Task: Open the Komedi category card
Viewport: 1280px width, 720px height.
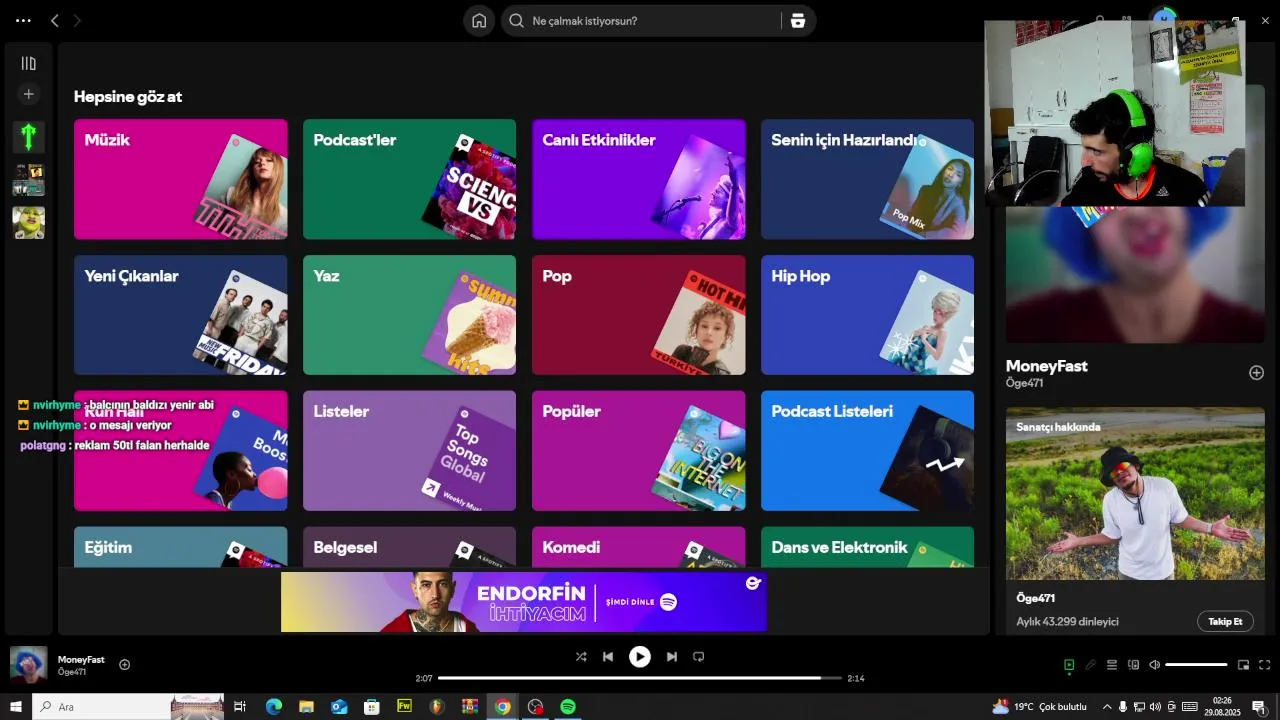Action: point(638,547)
